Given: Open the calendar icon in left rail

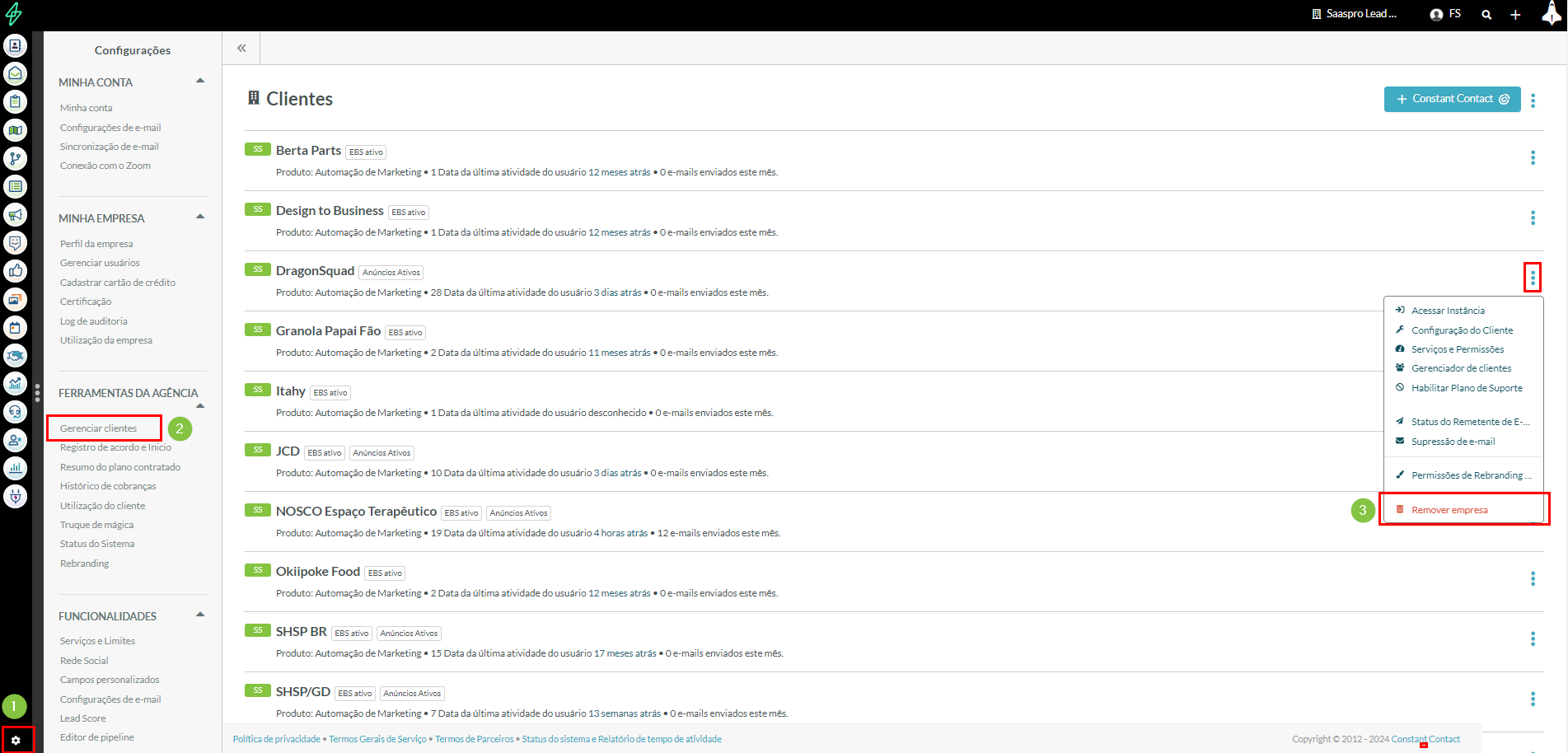Looking at the screenshot, I should tap(15, 327).
